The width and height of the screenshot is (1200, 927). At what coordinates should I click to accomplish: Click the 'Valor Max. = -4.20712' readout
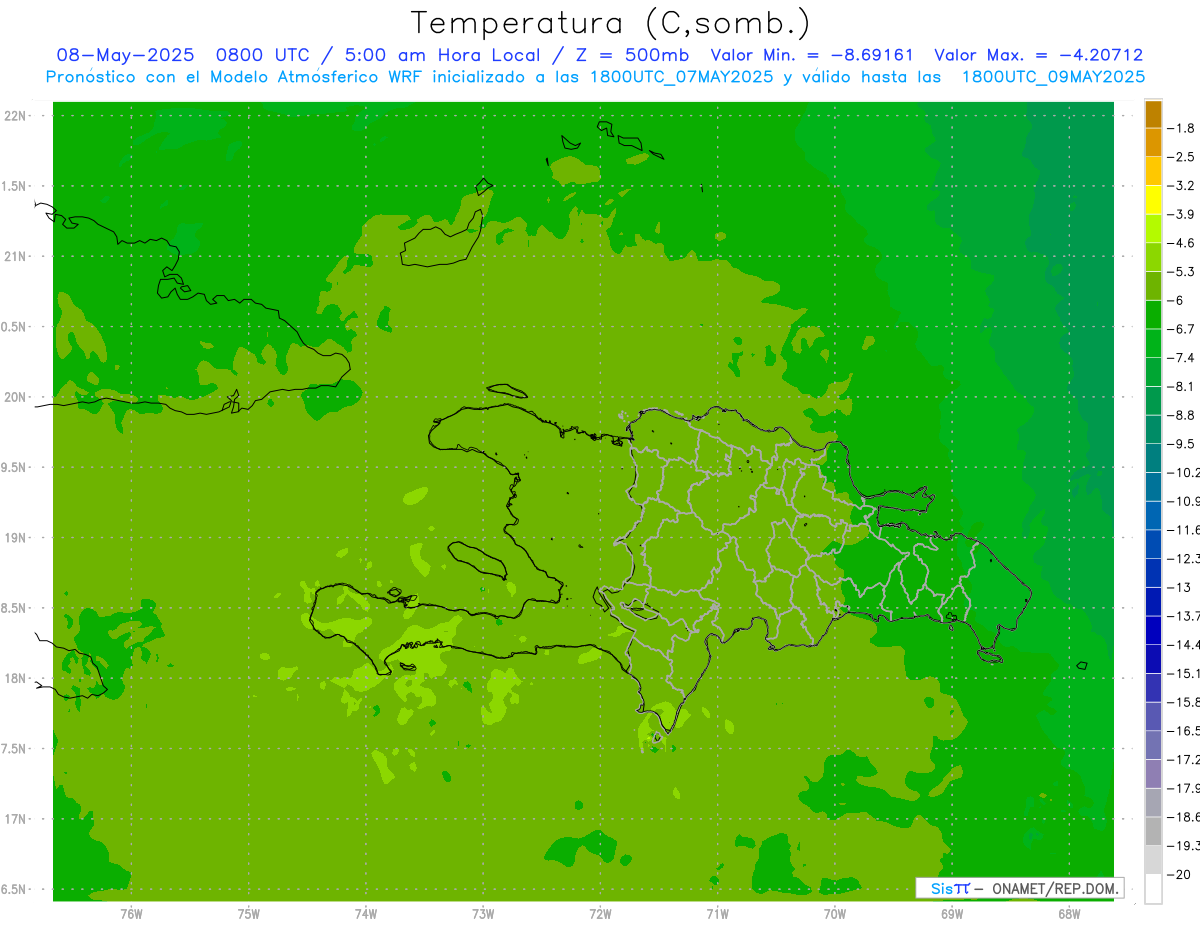coord(1038,55)
